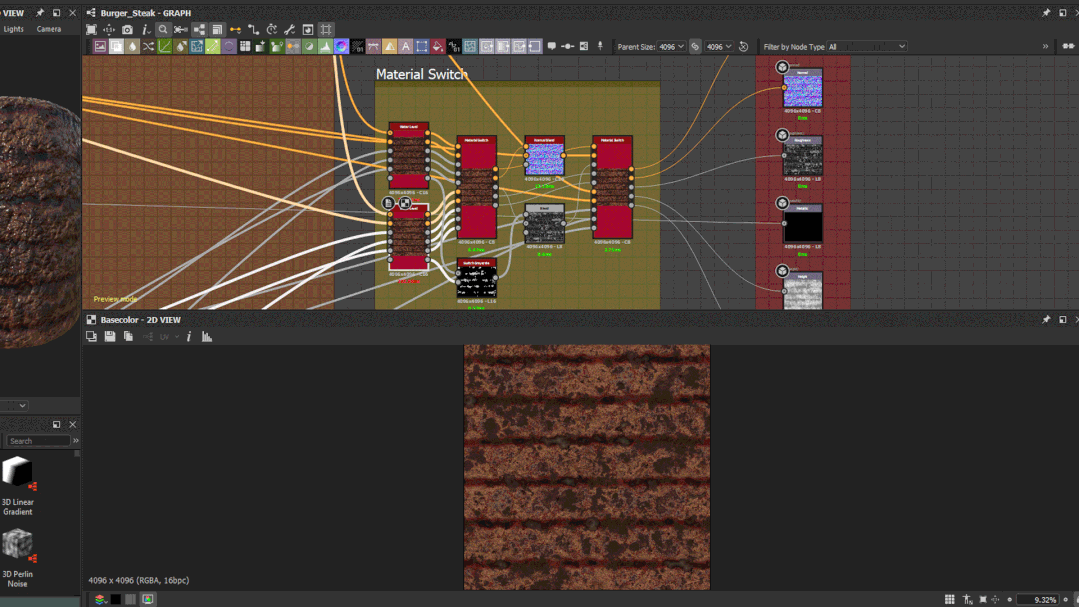Click the zoom percentage field showing 9.32%
The height and width of the screenshot is (607, 1079).
(x=1039, y=599)
